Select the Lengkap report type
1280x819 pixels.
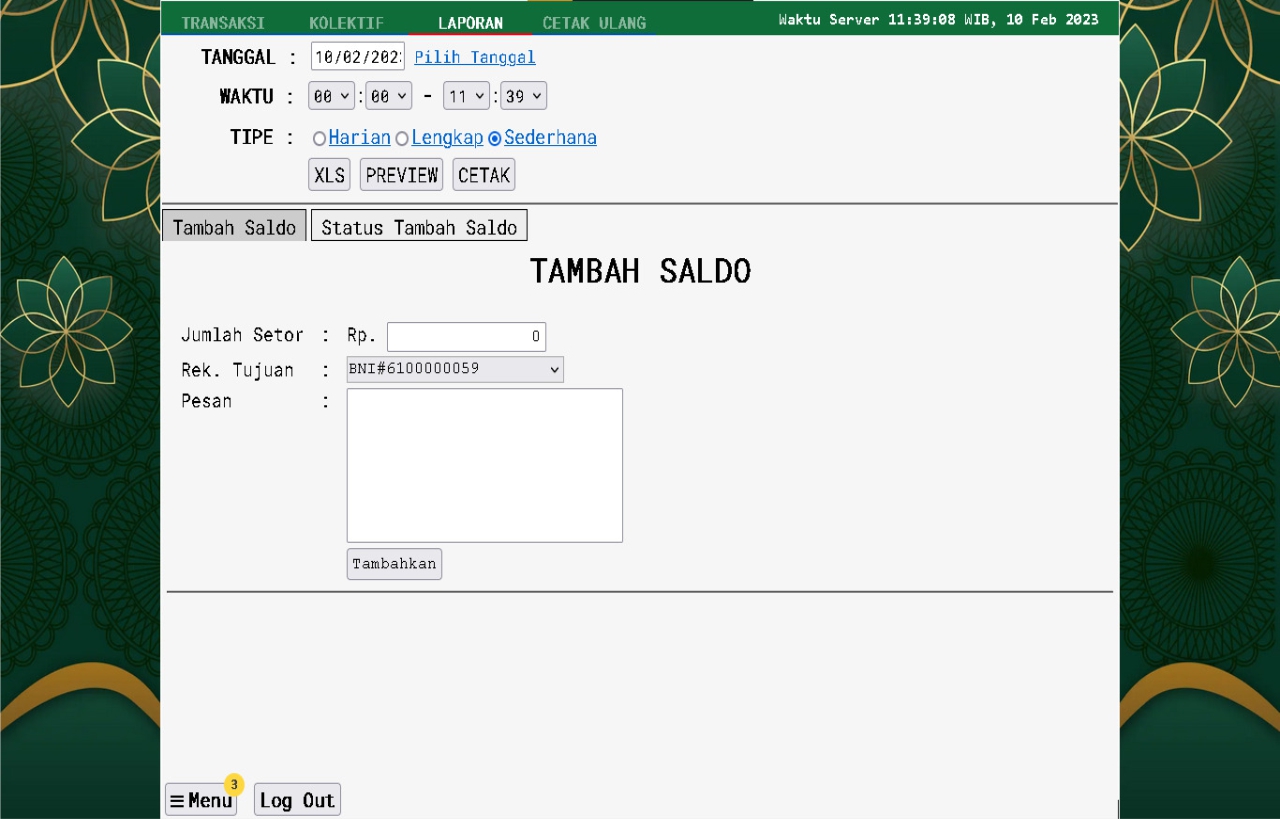[x=402, y=138]
